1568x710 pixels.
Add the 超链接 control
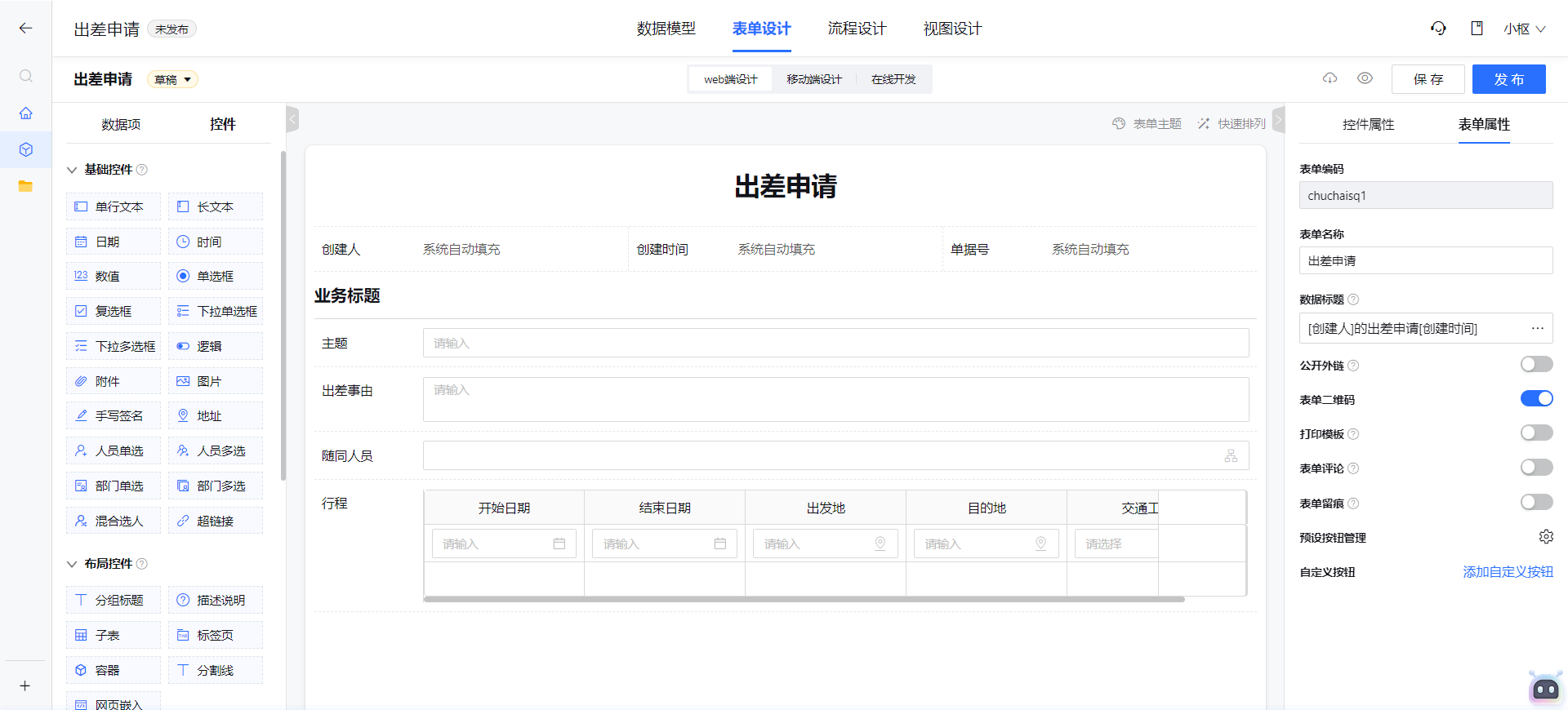tap(216, 521)
